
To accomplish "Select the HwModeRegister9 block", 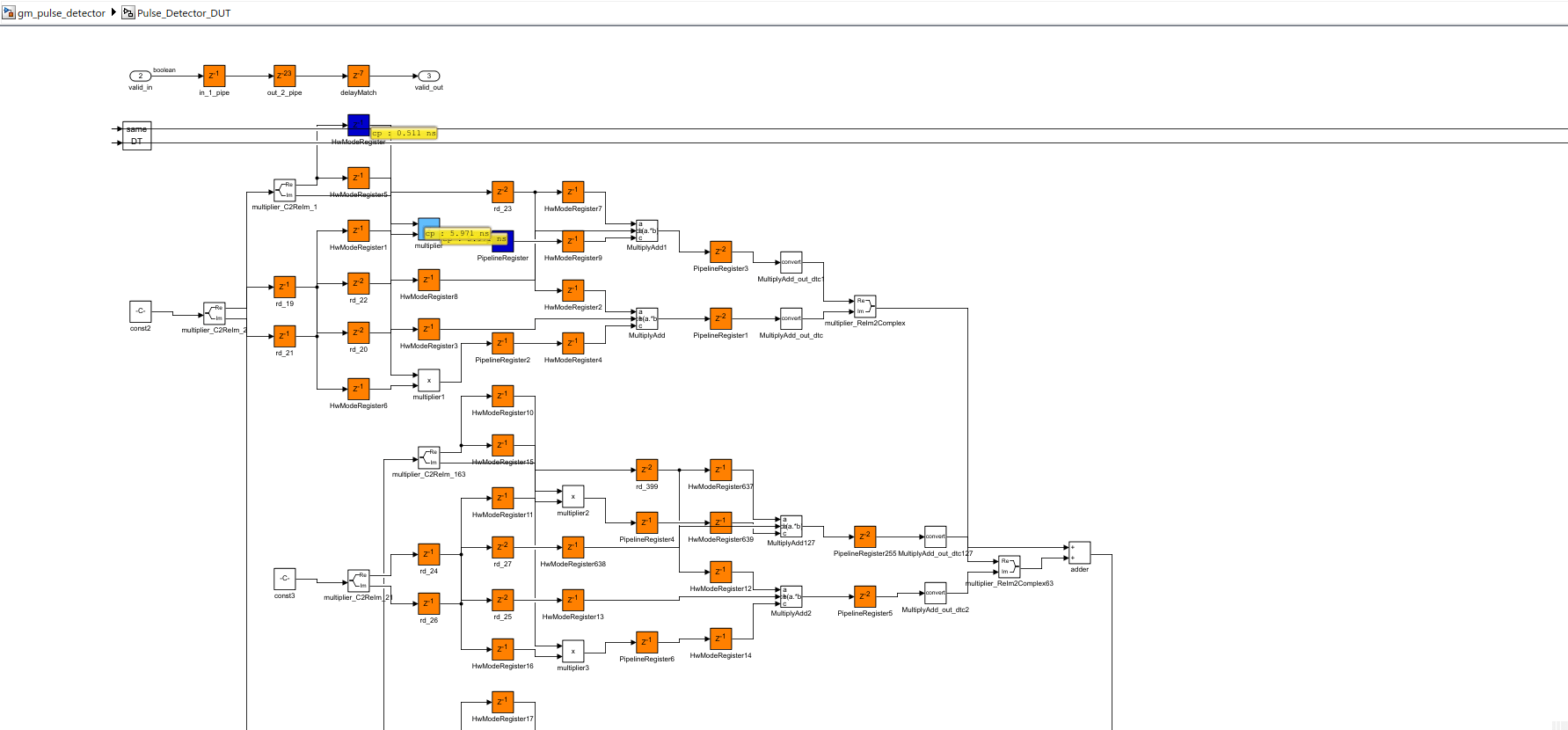I will pyautogui.click(x=573, y=241).
